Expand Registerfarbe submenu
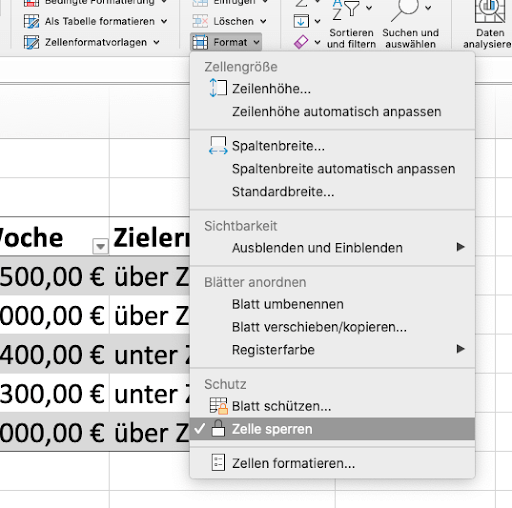The width and height of the screenshot is (512, 508). [x=332, y=350]
